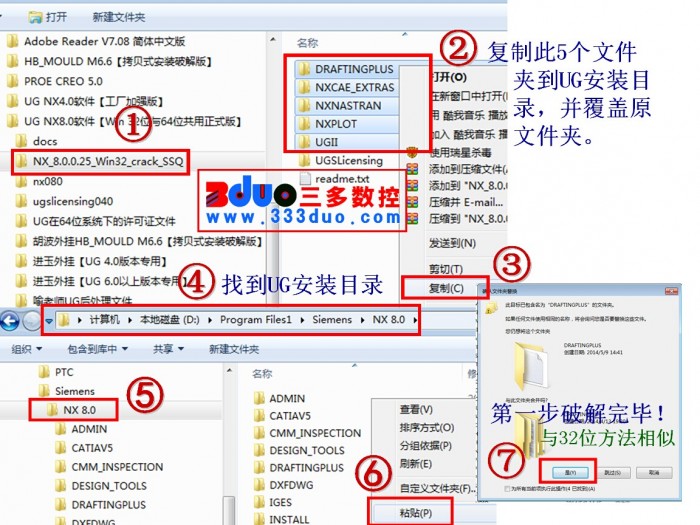Open the recent pages dropdown beside the Forward arrow

[x=49, y=321]
